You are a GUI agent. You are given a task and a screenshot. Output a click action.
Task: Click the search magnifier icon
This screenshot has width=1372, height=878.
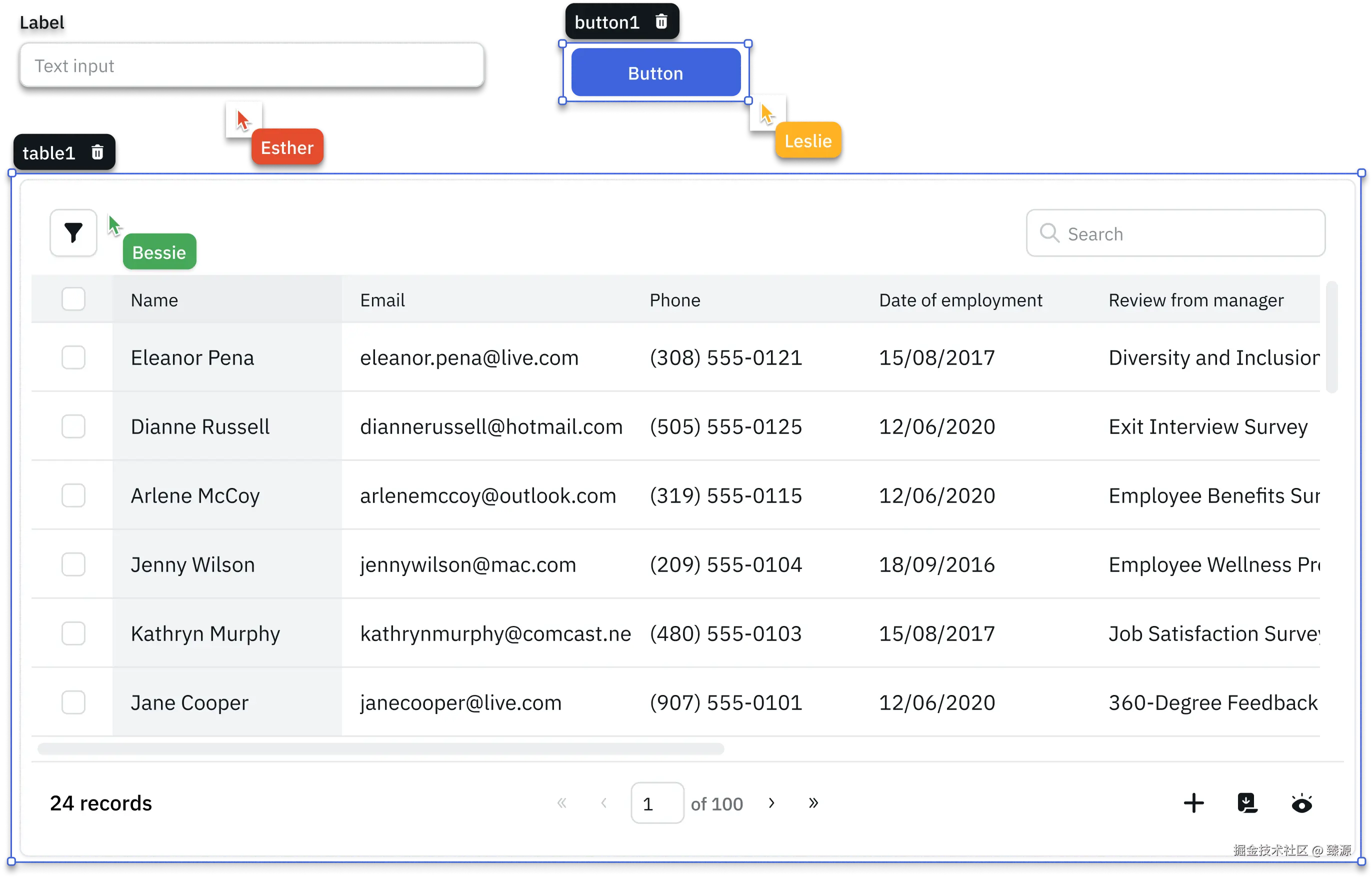(1049, 232)
